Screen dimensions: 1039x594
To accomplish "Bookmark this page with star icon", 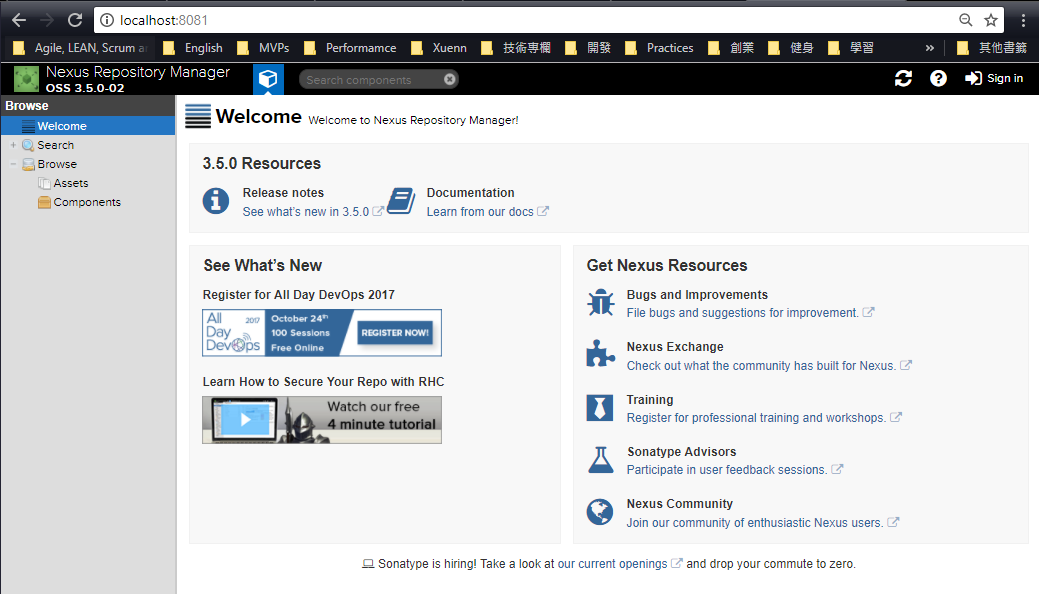I will click(991, 20).
